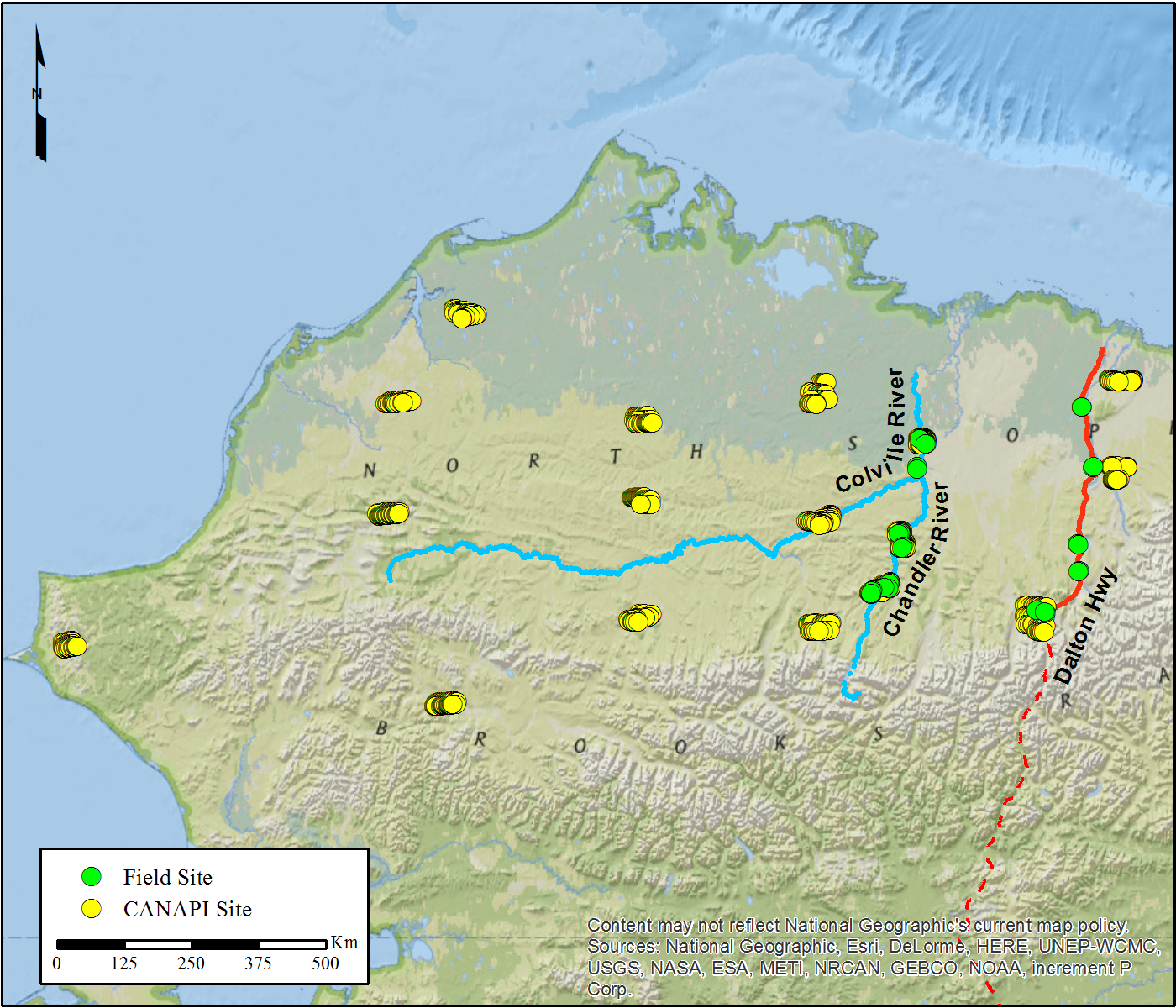Screen dimensions: 1176x1008
Task: Click the north arrow compass symbol
Action: (x=39, y=93)
